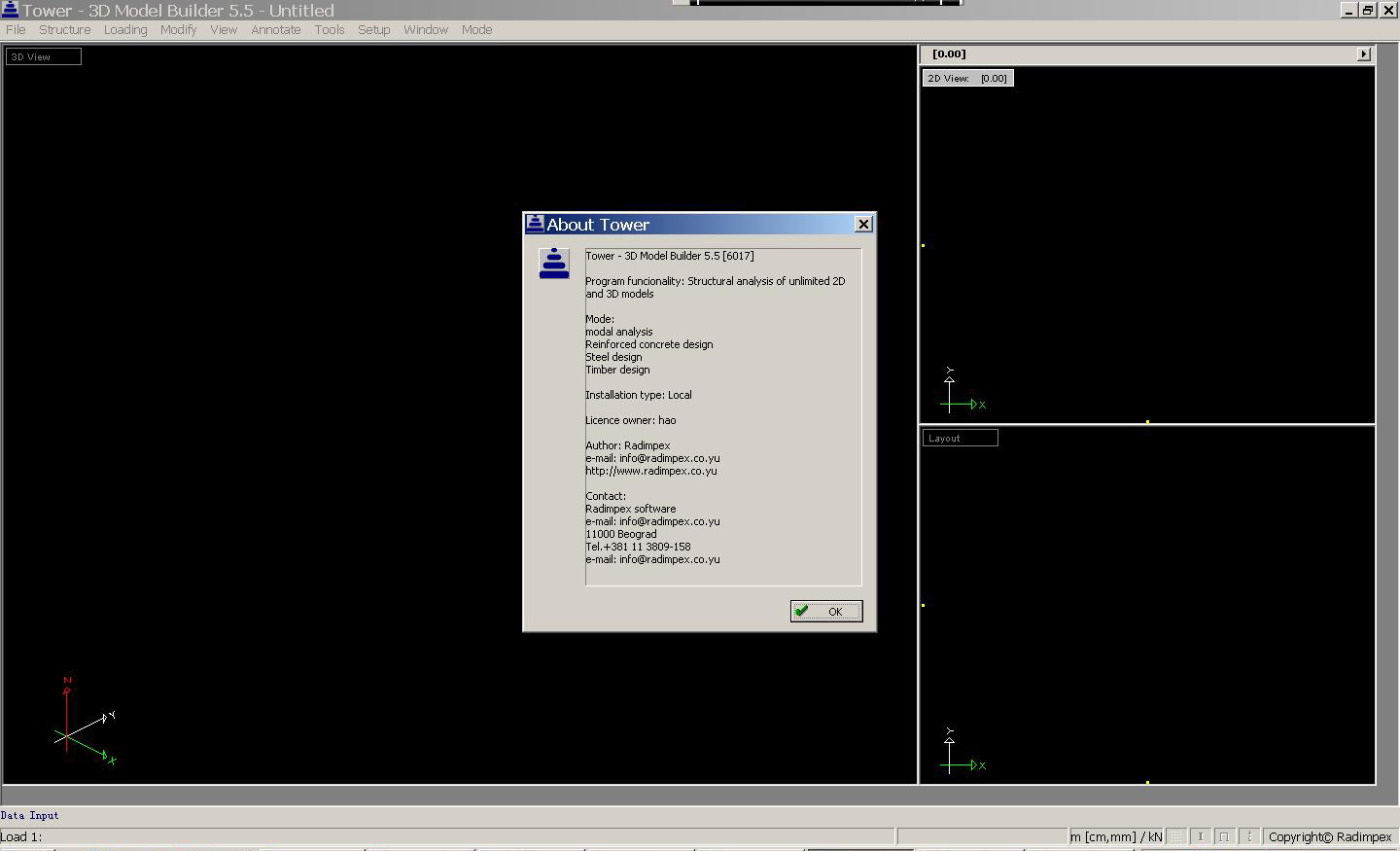Select the 3D View label
1400x851 pixels.
44,56
